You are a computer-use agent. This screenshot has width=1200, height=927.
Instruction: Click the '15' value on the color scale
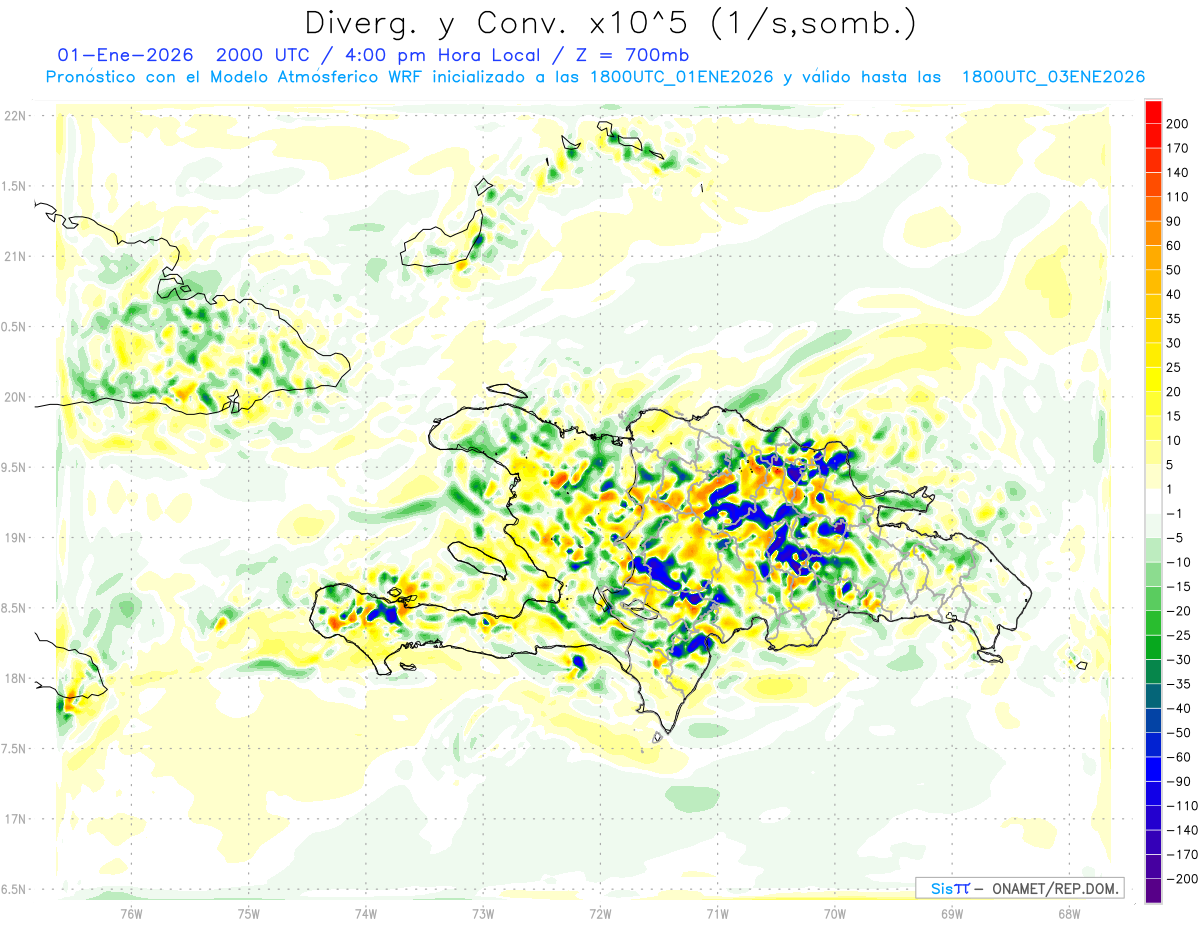(x=1175, y=416)
